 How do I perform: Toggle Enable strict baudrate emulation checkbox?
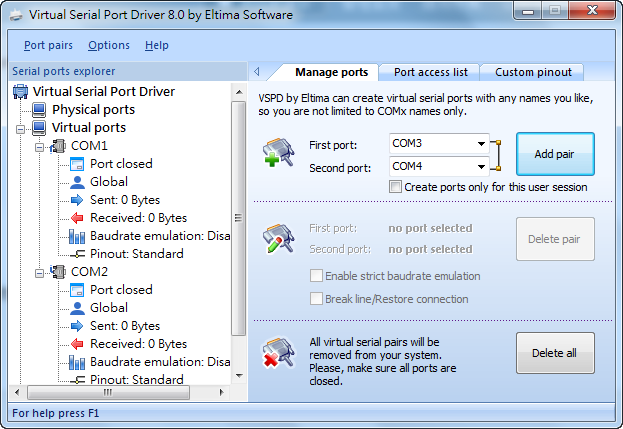[316, 276]
